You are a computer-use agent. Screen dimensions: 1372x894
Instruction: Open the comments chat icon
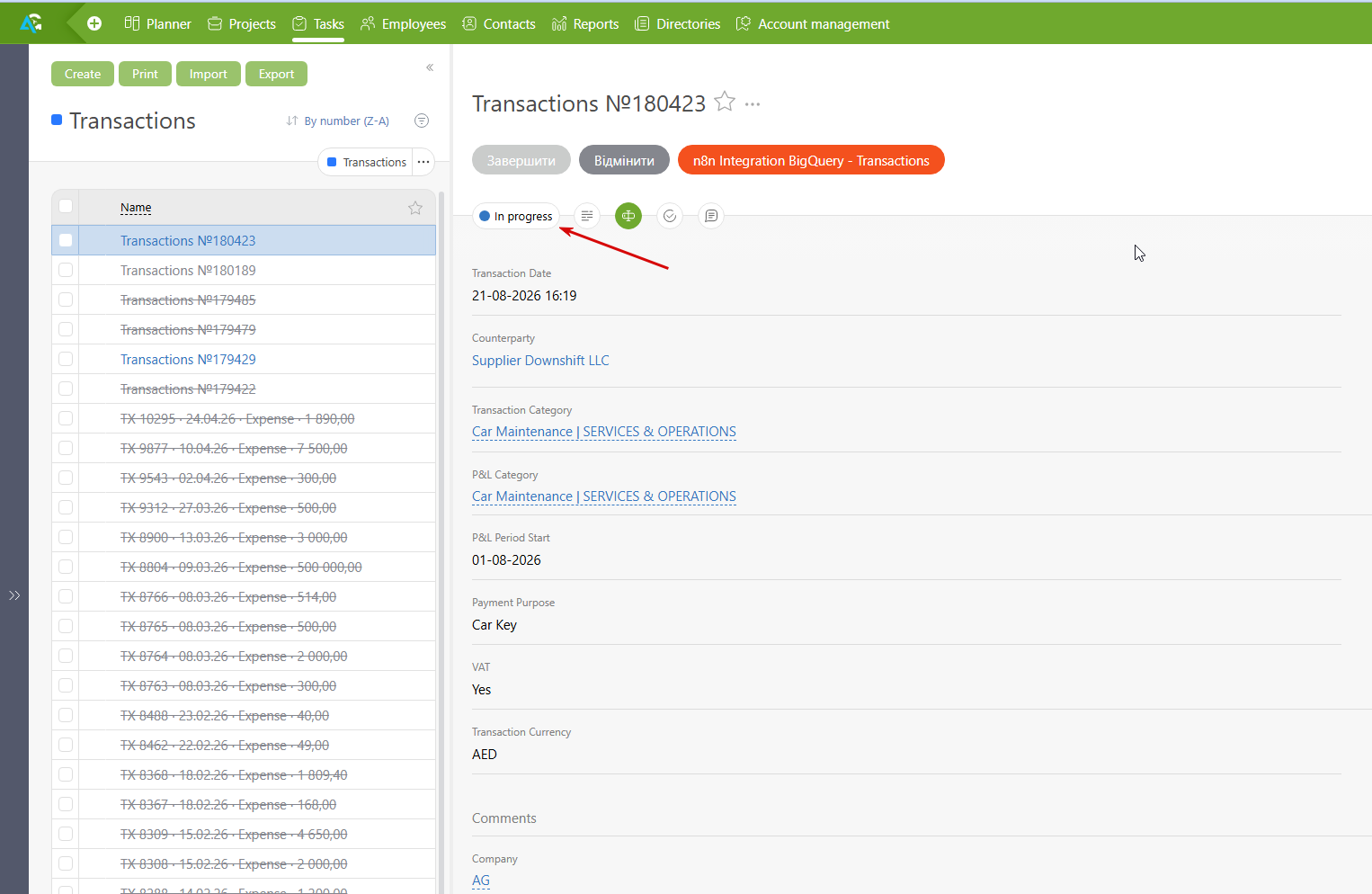pyautogui.click(x=711, y=216)
